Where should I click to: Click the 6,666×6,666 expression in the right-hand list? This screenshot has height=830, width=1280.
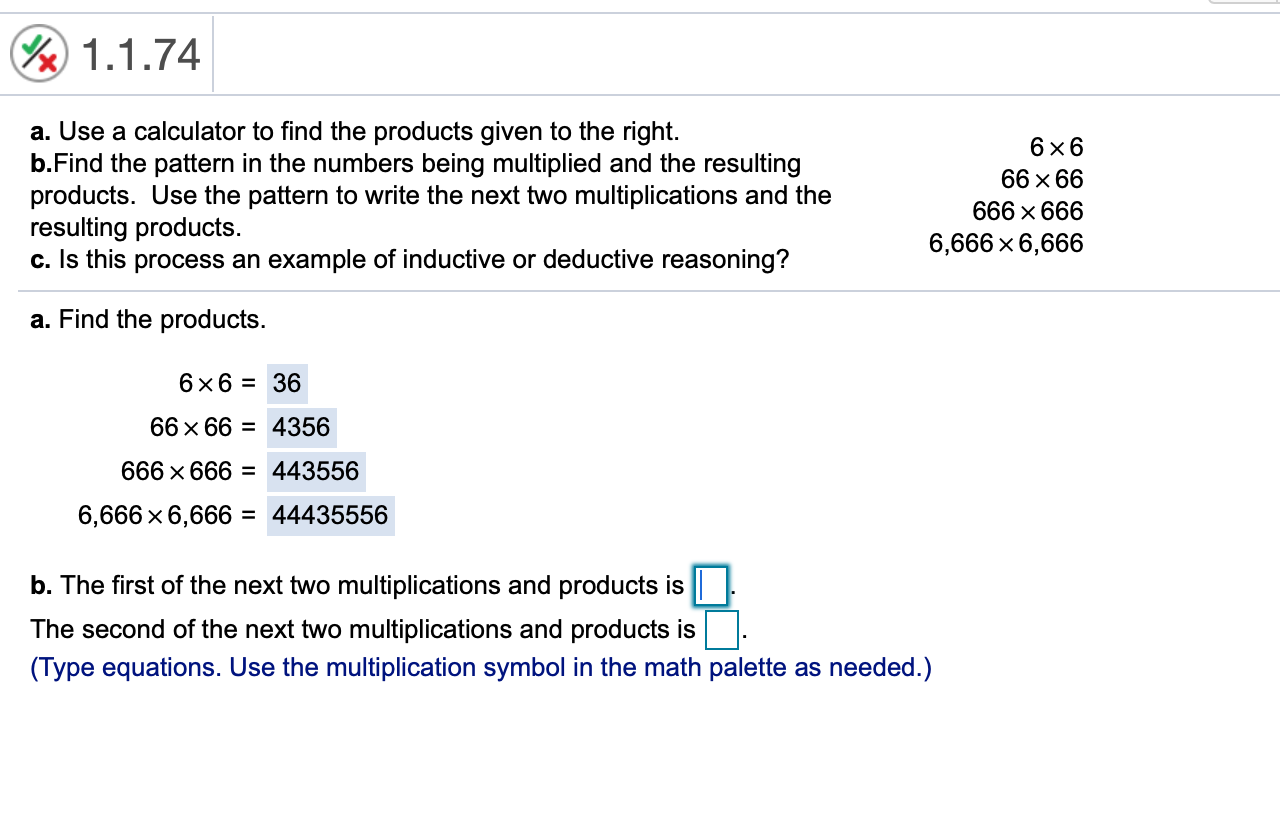(x=1006, y=243)
